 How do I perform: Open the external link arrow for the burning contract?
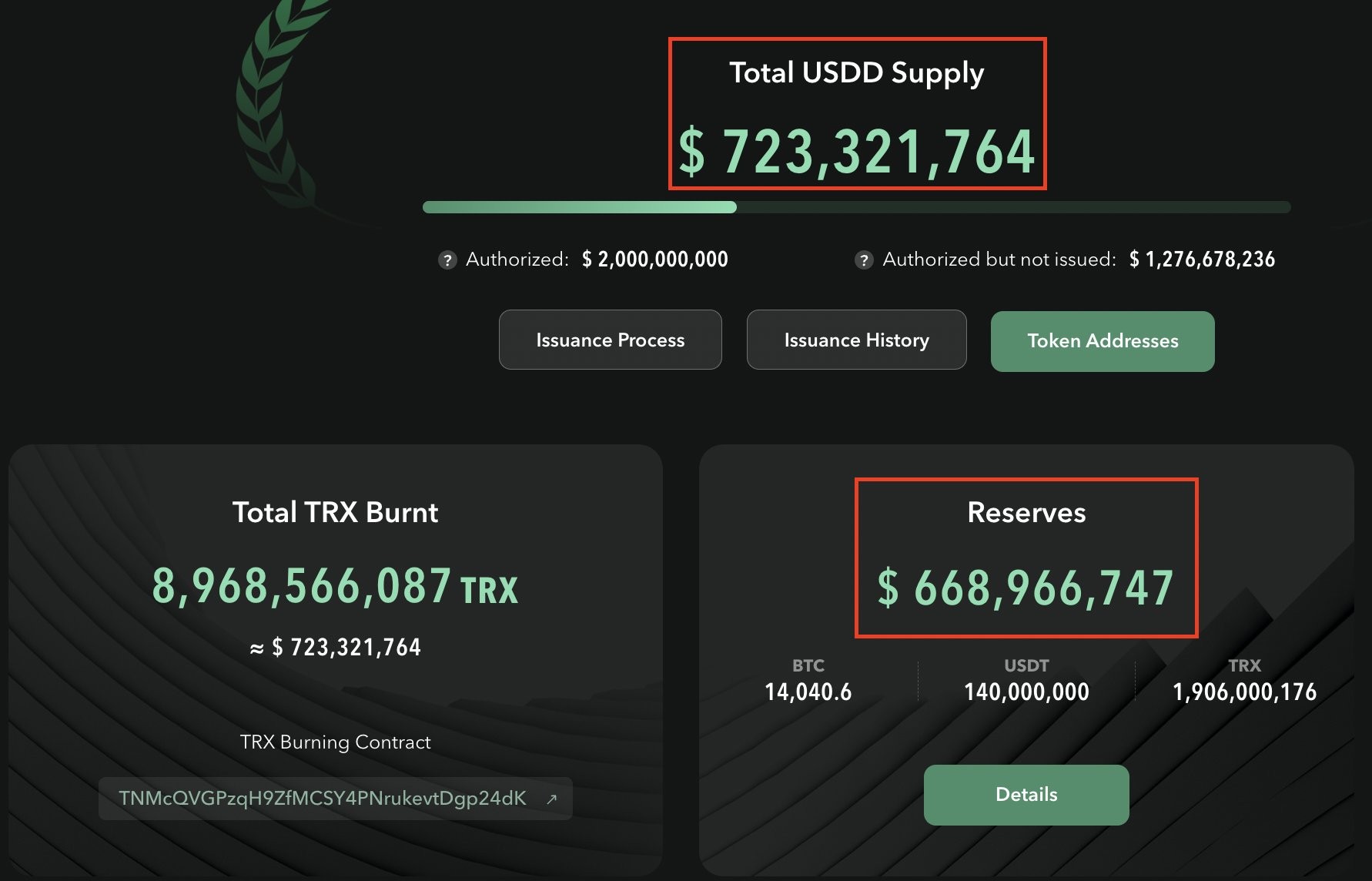[551, 799]
